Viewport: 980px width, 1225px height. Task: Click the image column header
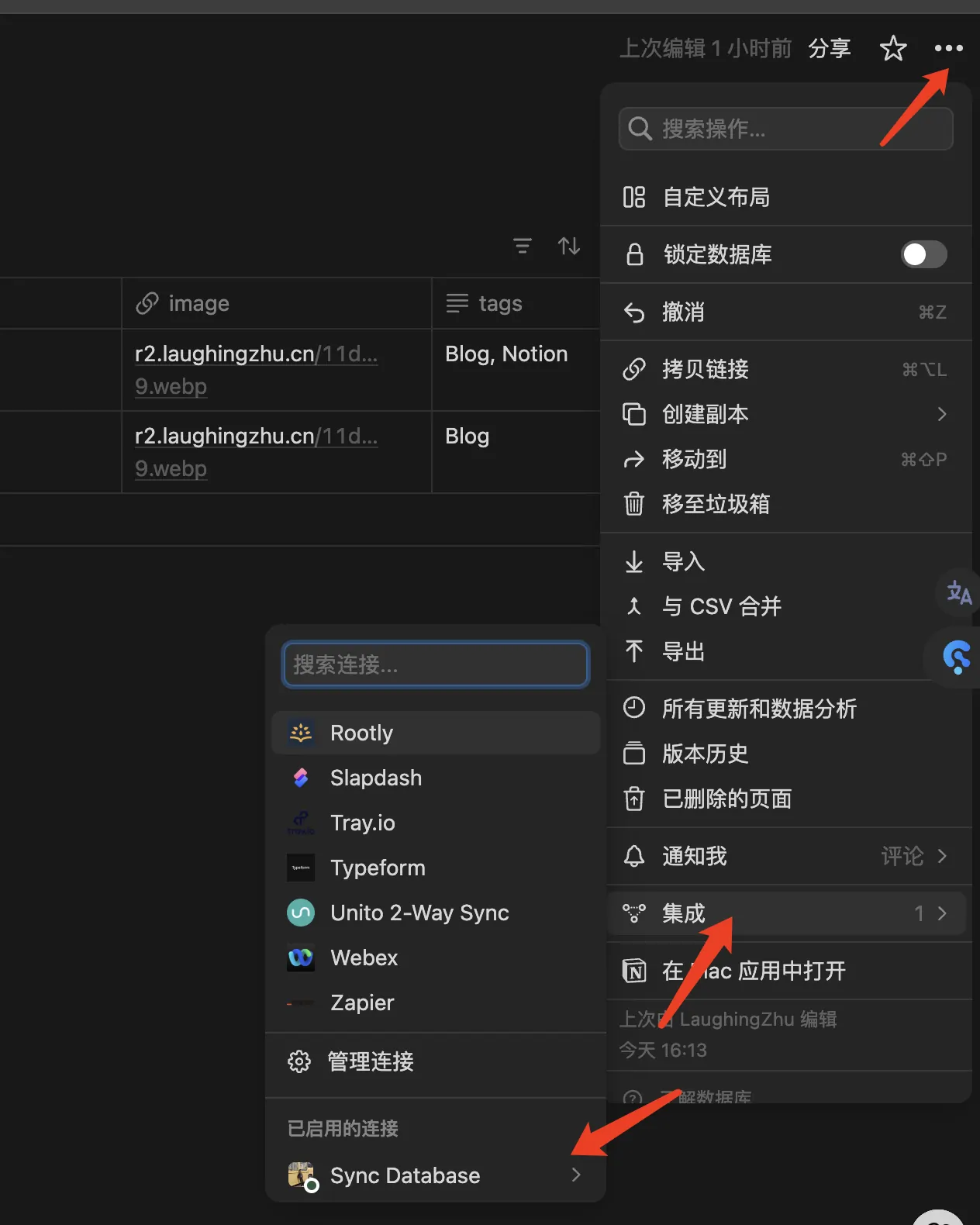point(277,303)
